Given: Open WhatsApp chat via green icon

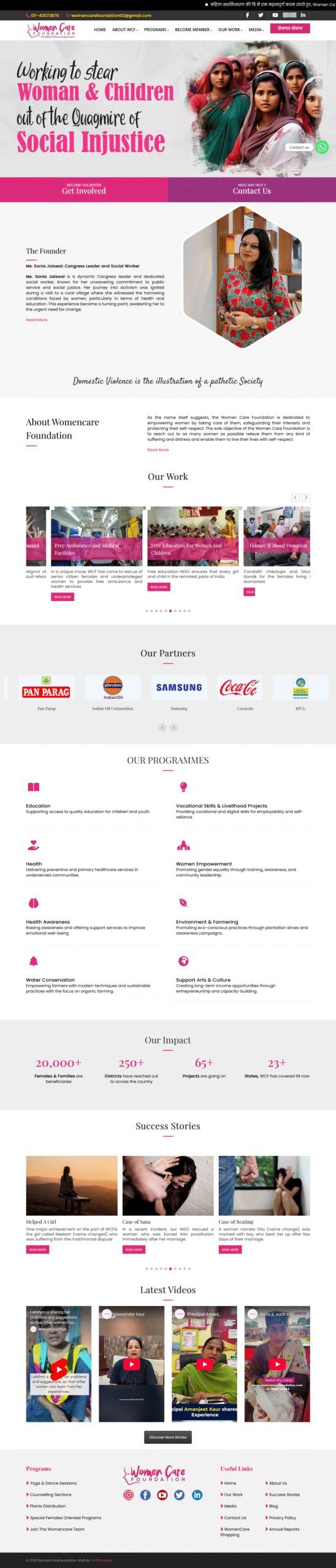Looking at the screenshot, I should pos(322,147).
